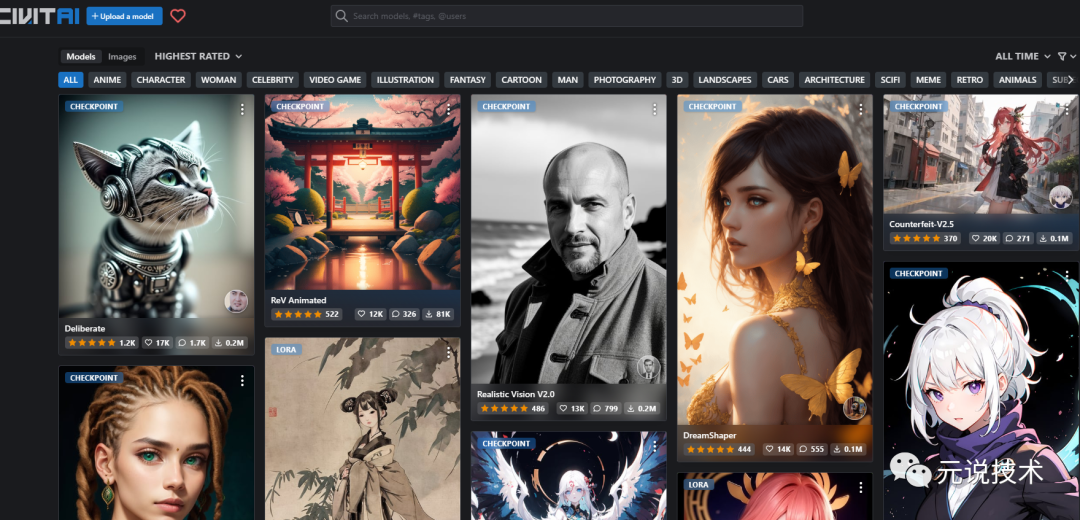This screenshot has width=1080, height=520.
Task: Click the DreamShaper 444 star rating
Action: point(719,449)
